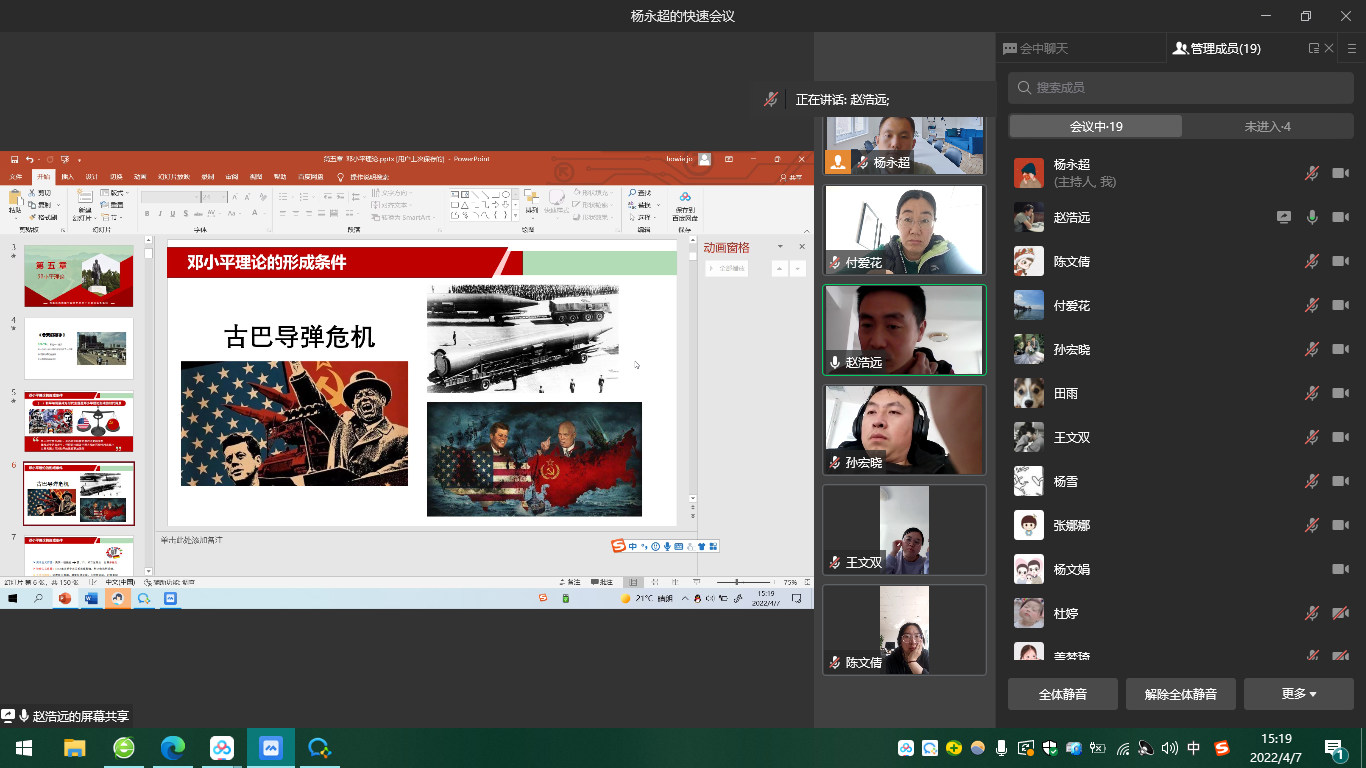Open the network icon in system tray

(1123, 748)
